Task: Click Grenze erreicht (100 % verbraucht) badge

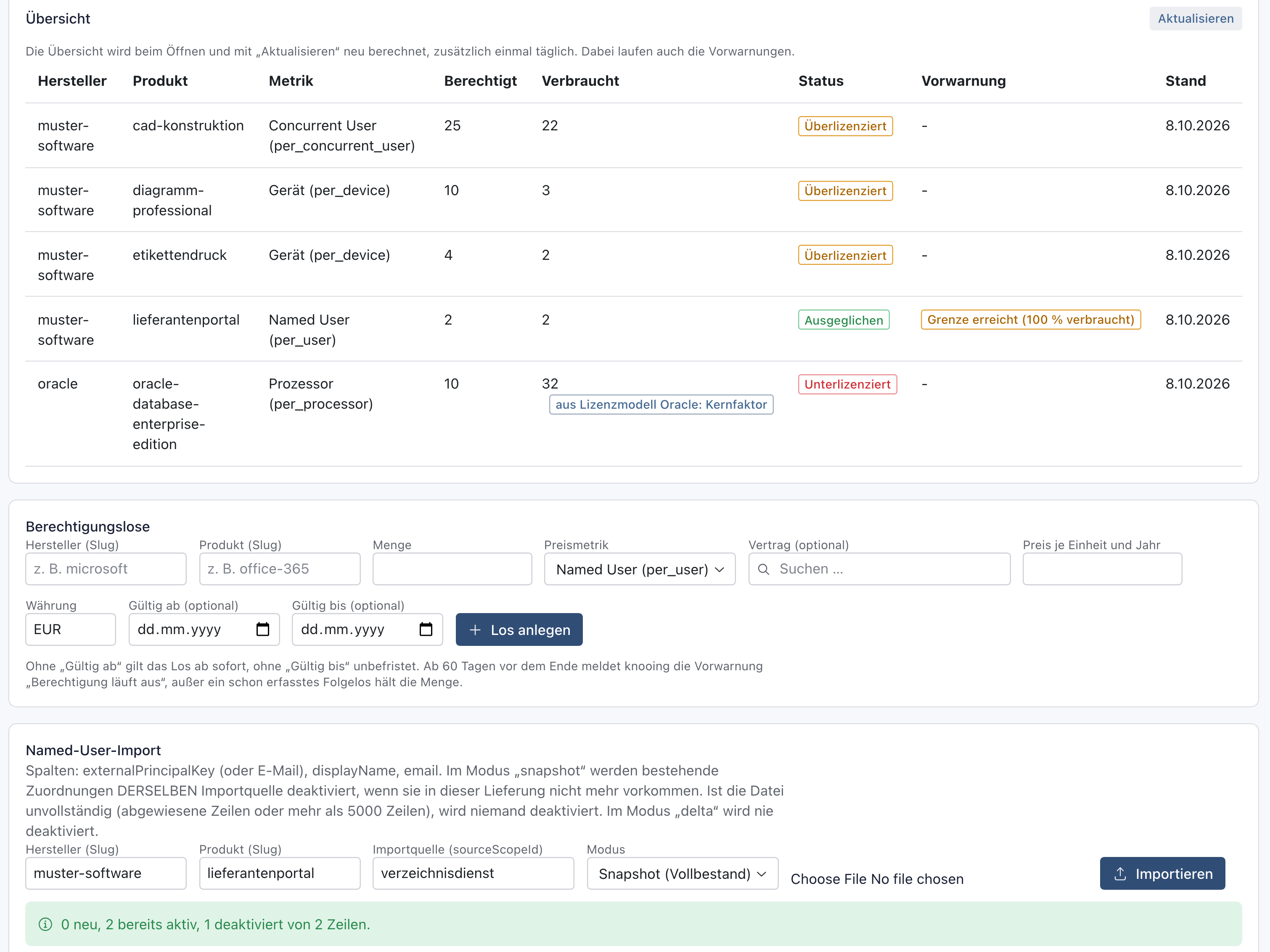Action: 1031,319
